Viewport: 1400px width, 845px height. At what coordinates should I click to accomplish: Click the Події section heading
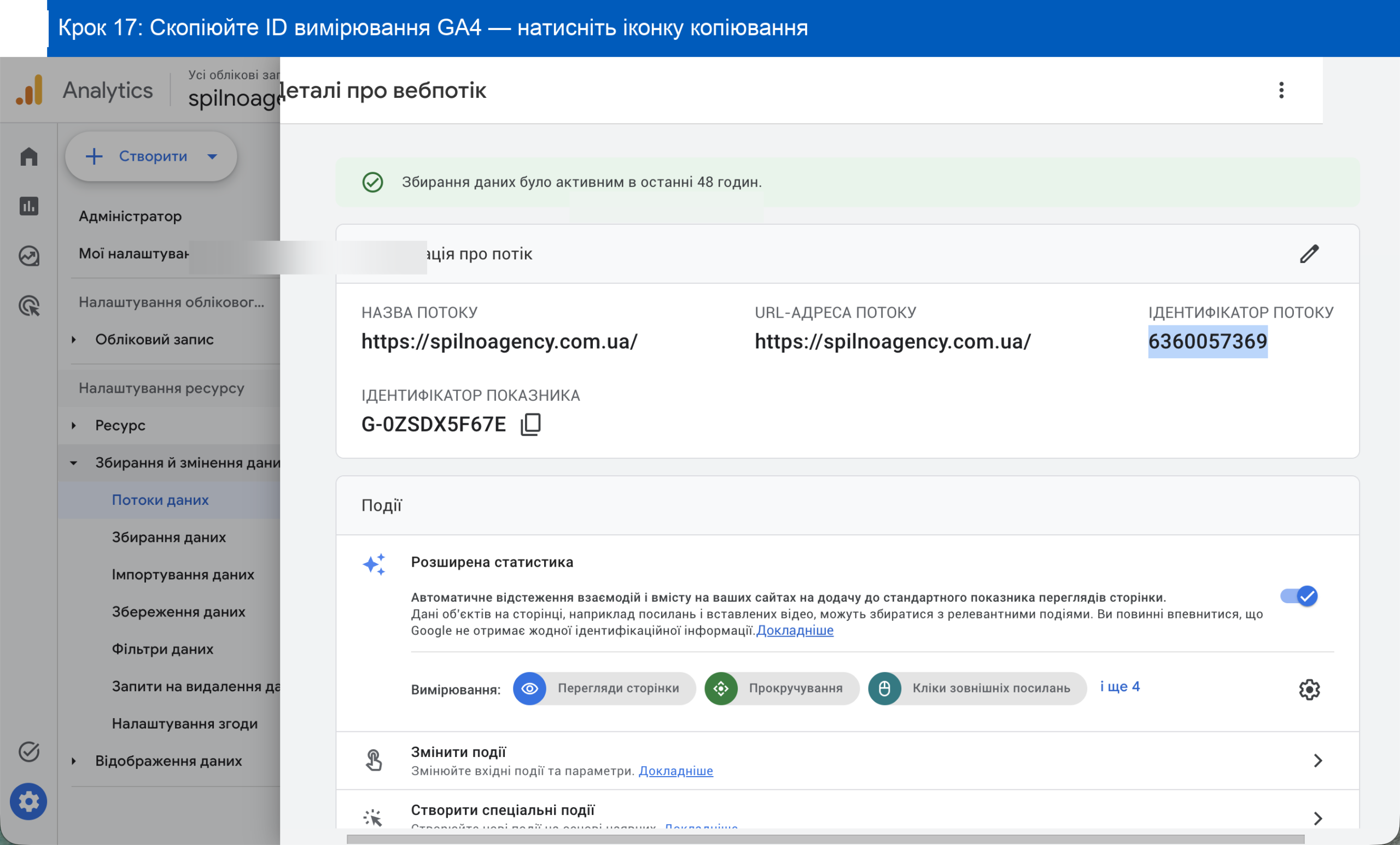(x=381, y=506)
